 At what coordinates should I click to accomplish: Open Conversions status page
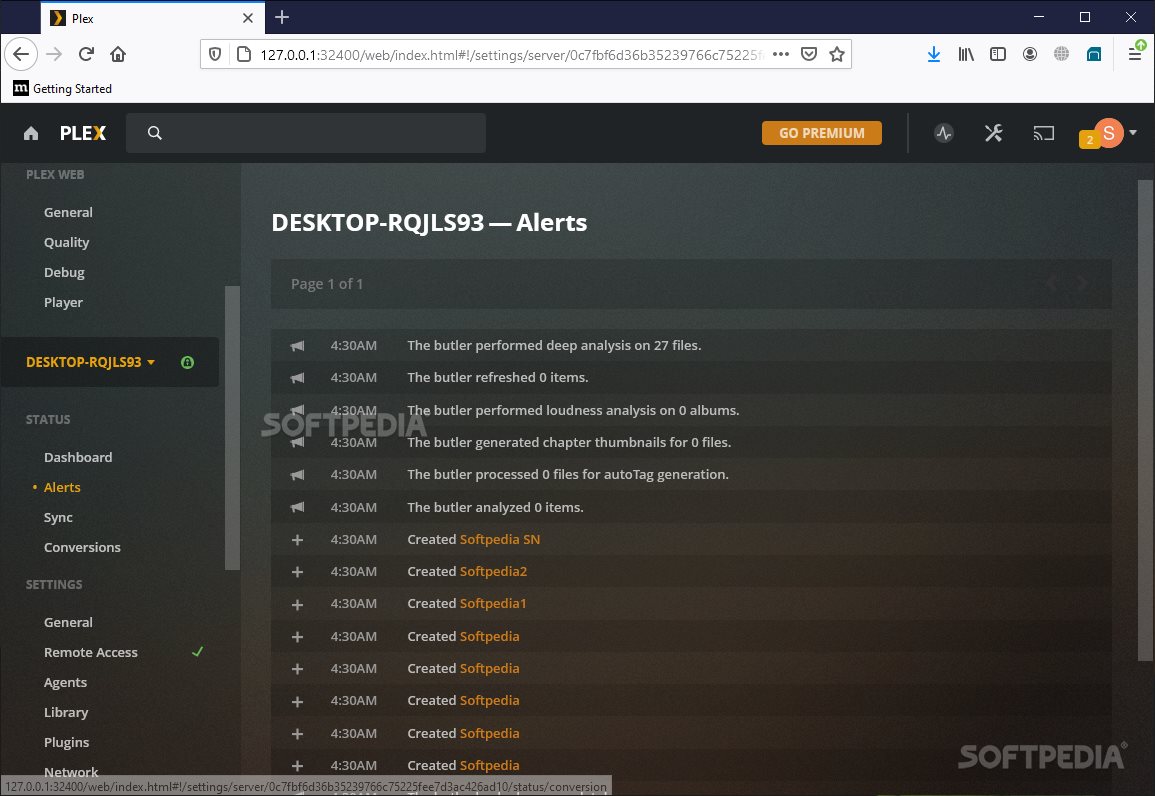(x=82, y=548)
